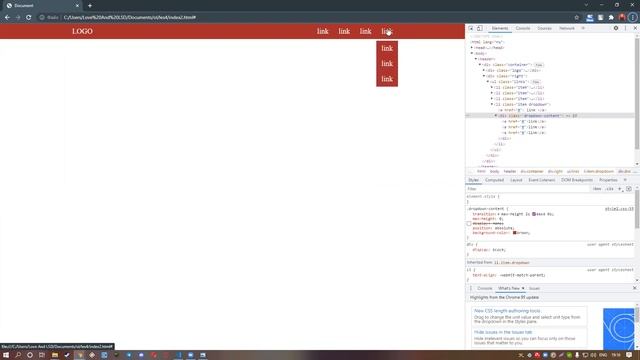The width and height of the screenshot is (640, 360).
Task: Open the Properties tab
Action: 608,180
